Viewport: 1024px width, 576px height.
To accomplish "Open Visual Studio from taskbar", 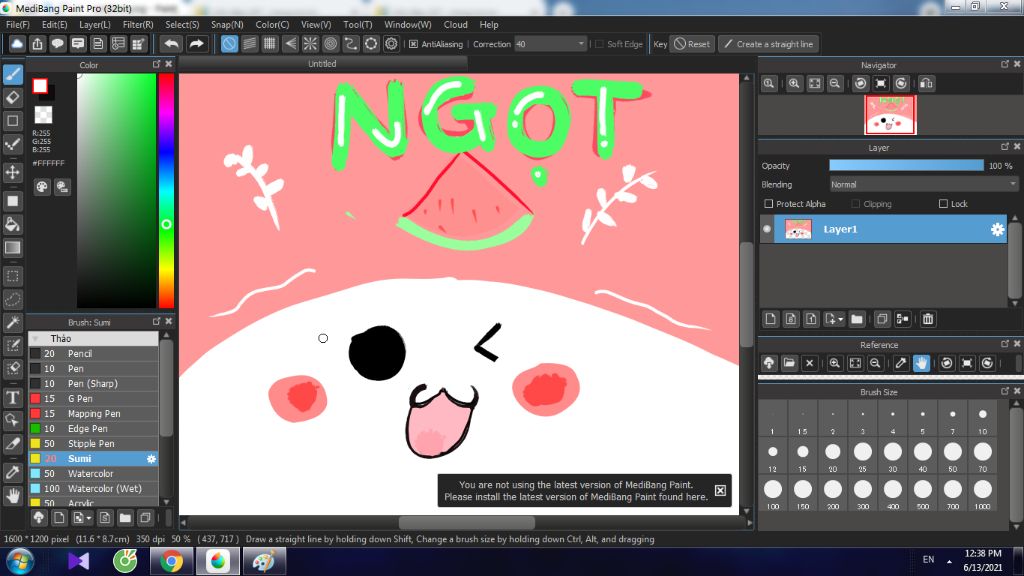I will [x=78, y=562].
